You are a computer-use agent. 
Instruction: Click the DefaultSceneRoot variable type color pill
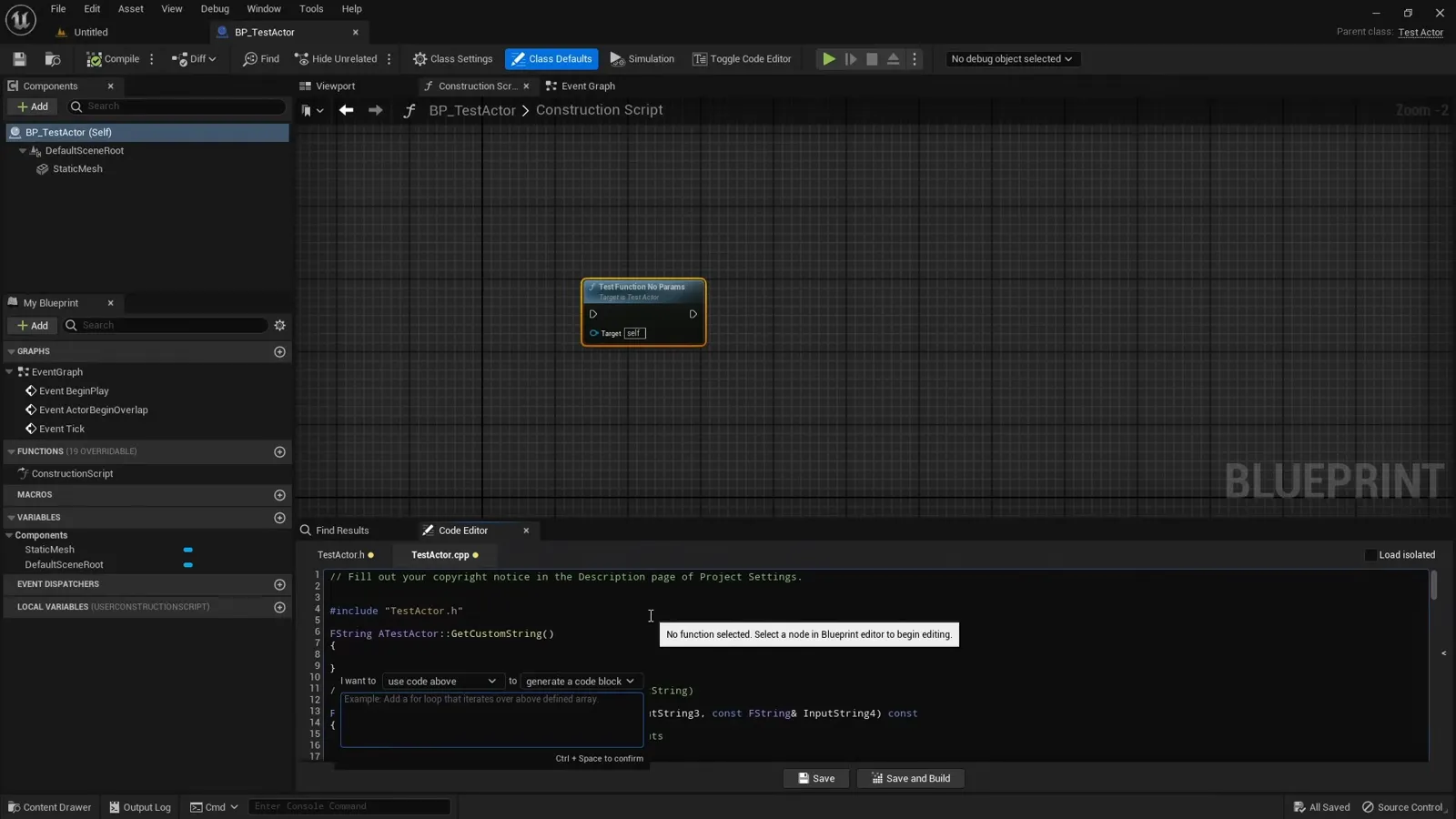click(187, 565)
